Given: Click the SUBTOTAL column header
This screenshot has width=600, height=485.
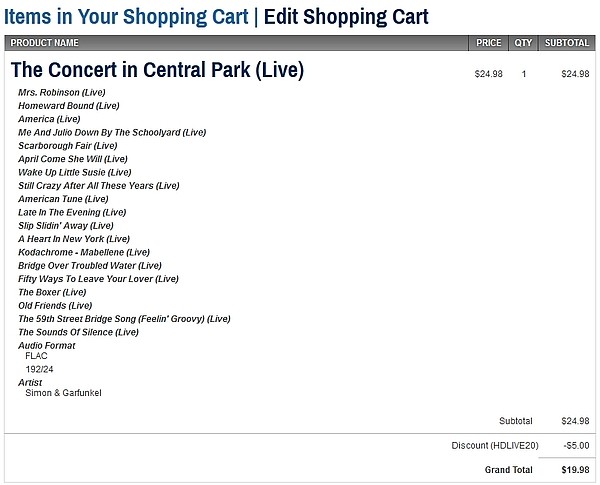Looking at the screenshot, I should click(x=567, y=42).
